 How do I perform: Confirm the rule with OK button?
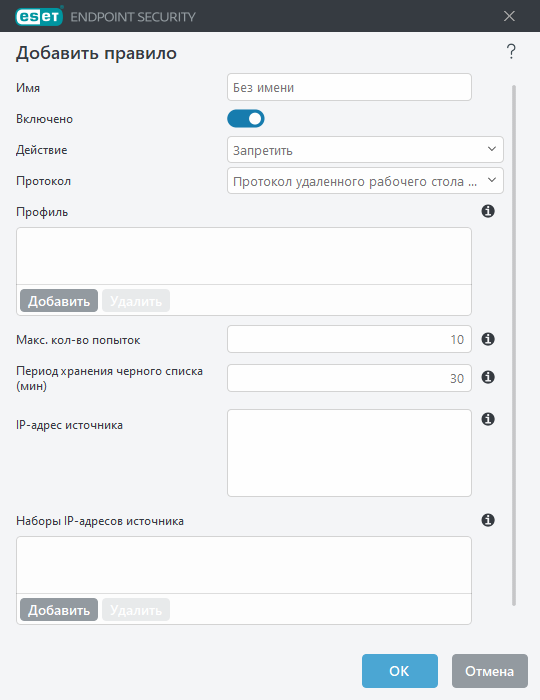pyautogui.click(x=399, y=671)
